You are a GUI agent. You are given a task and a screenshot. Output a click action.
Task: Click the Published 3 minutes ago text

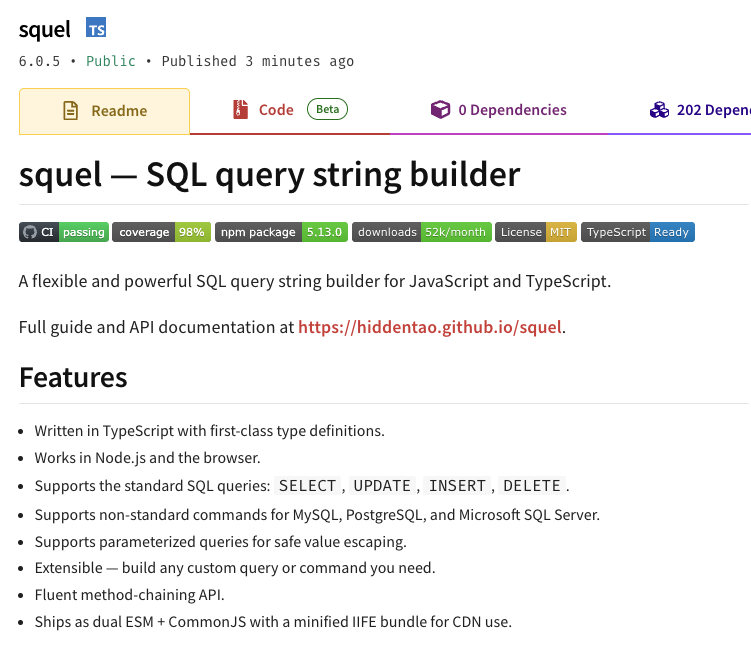258,61
